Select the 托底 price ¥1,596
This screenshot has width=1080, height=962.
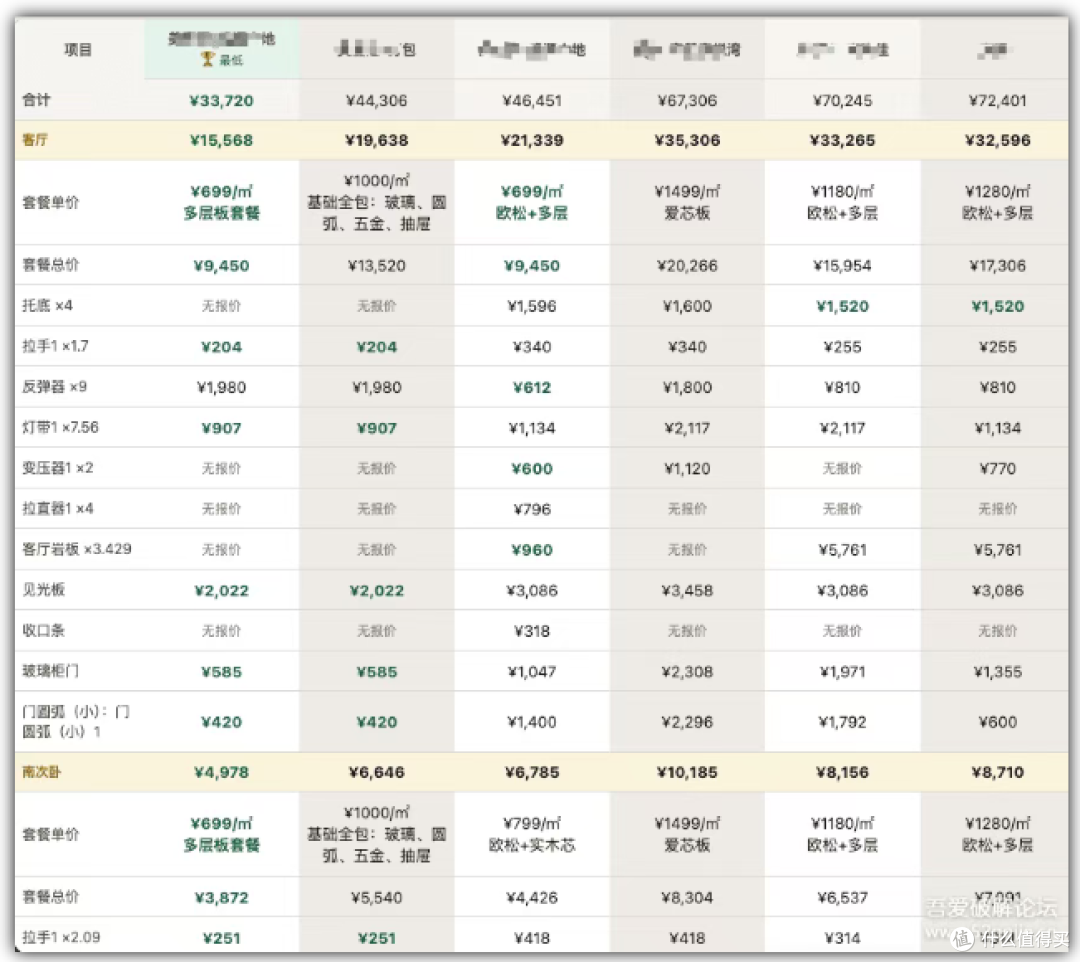(532, 306)
